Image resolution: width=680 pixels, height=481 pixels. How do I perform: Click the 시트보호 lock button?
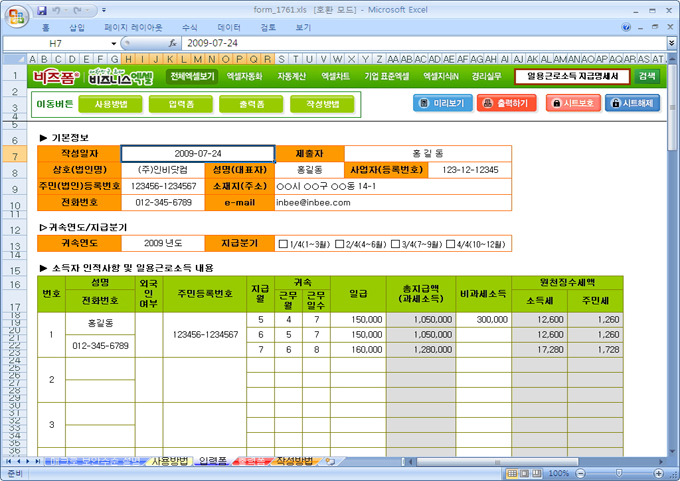(x=573, y=103)
